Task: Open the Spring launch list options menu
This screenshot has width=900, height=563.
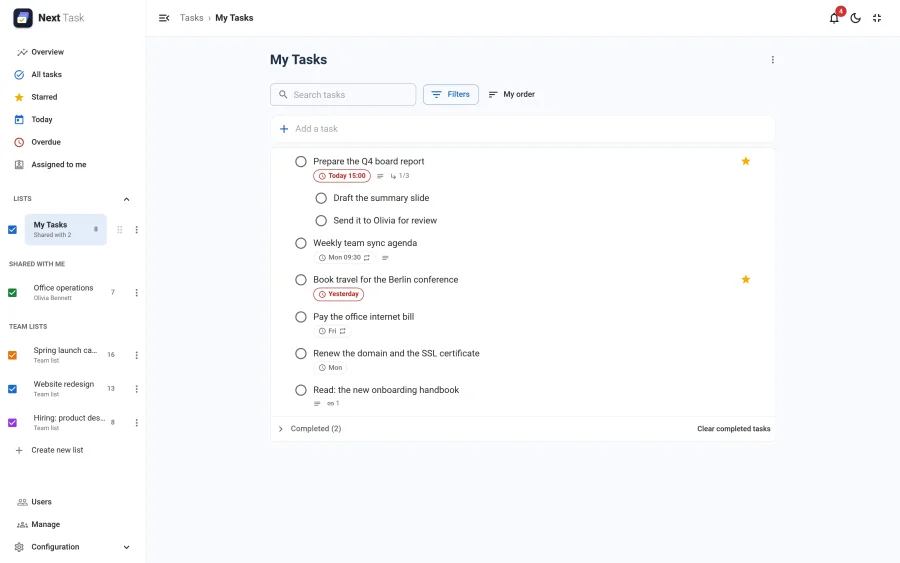Action: pos(137,355)
